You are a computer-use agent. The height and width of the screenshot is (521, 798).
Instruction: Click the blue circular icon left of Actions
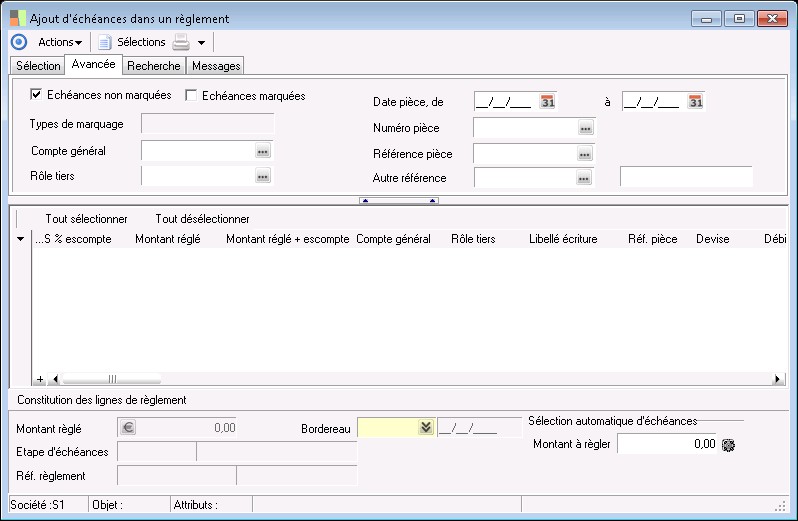[18, 42]
